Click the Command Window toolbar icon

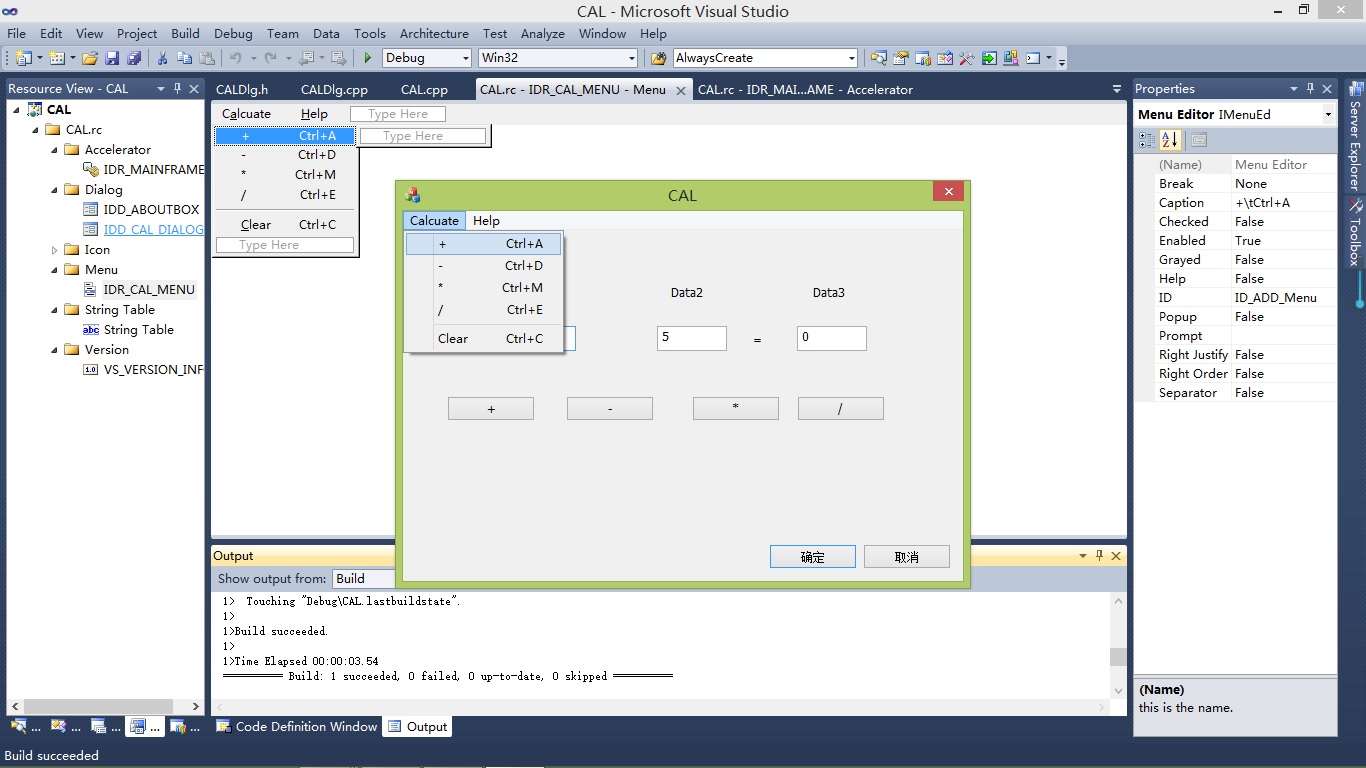pyautogui.click(x=1033, y=58)
